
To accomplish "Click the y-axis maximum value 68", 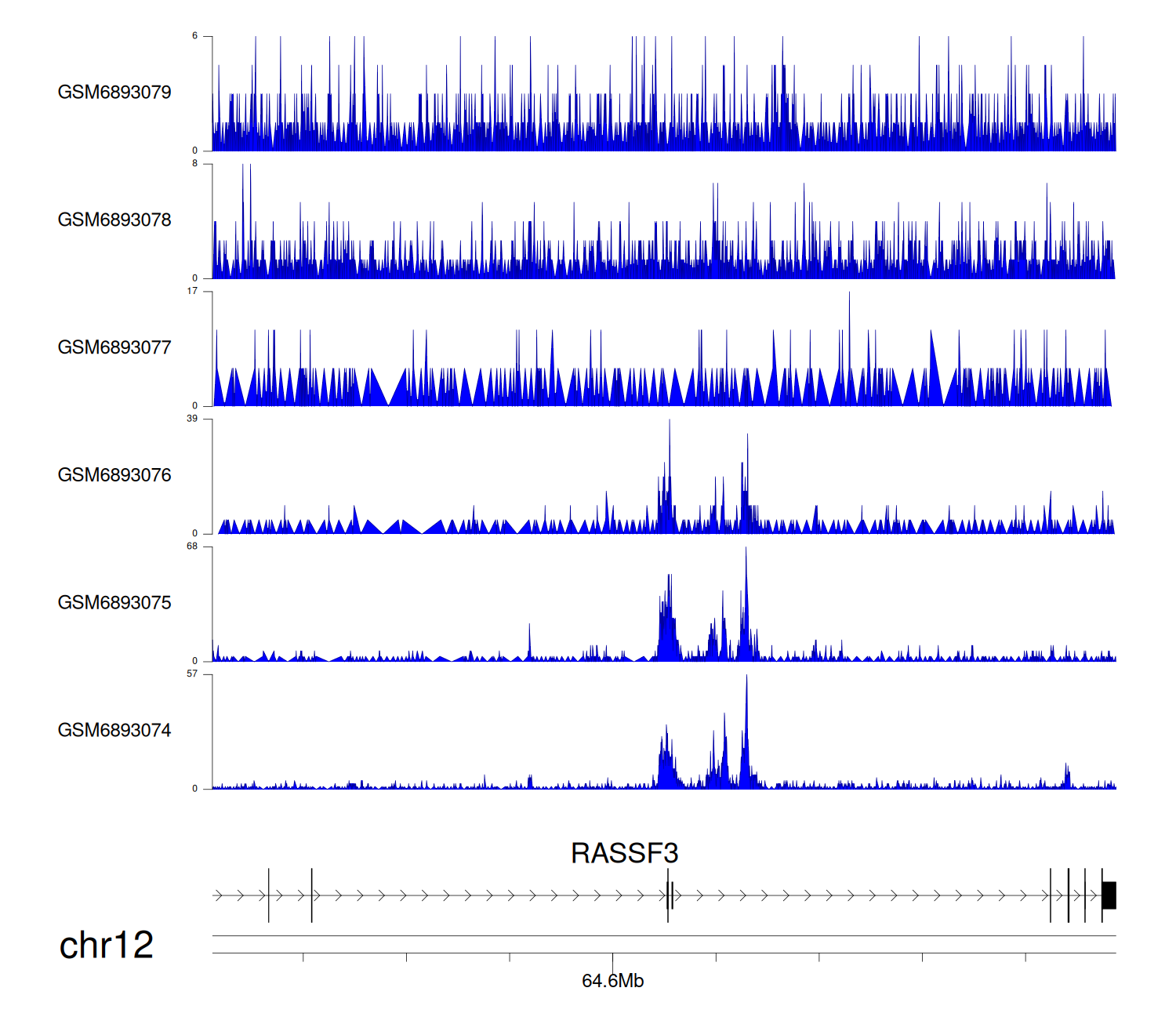I will coord(192,547).
